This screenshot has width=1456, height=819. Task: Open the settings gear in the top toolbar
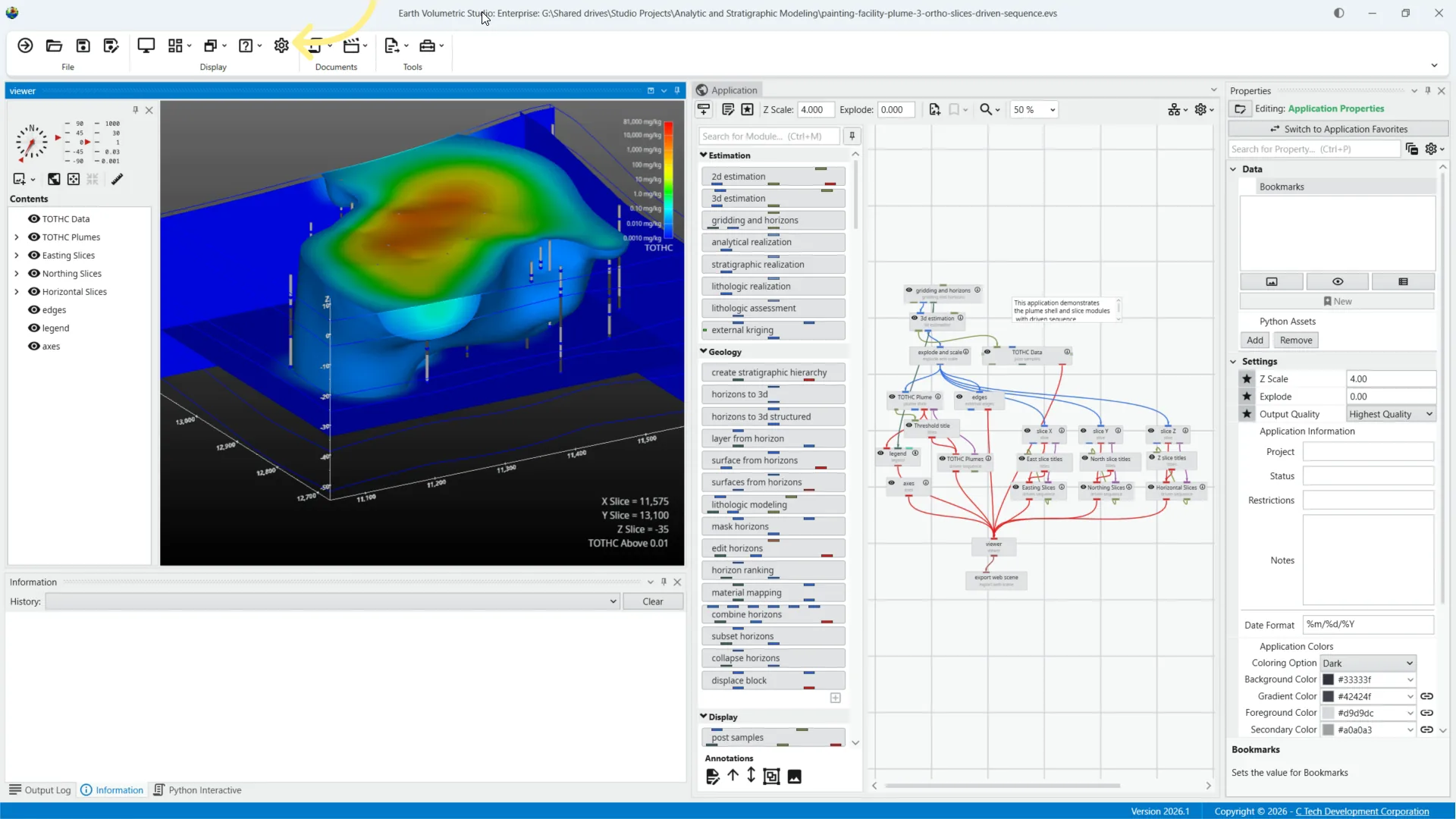point(281,45)
